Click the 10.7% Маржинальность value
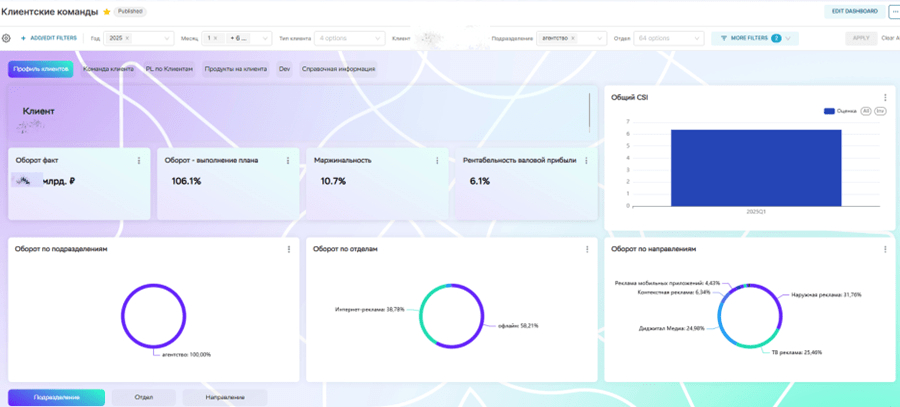 point(333,181)
